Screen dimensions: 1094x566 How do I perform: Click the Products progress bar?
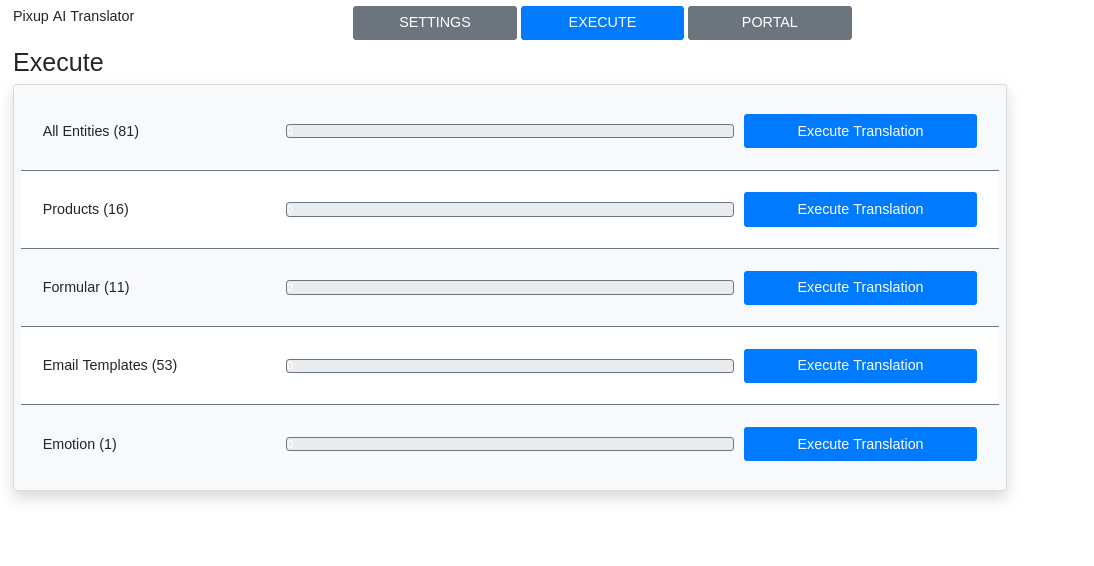pyautogui.click(x=509, y=209)
